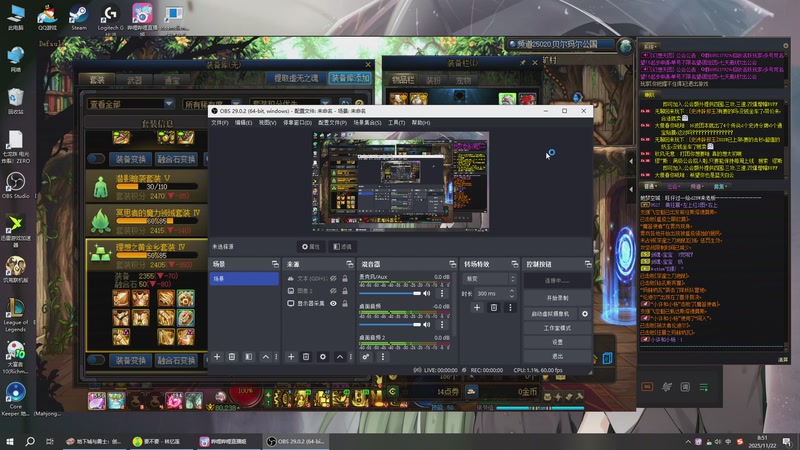Viewport: 800px width, 450px height.
Task: Adjust transition duration 300 ms stepper
Action: click(512, 293)
